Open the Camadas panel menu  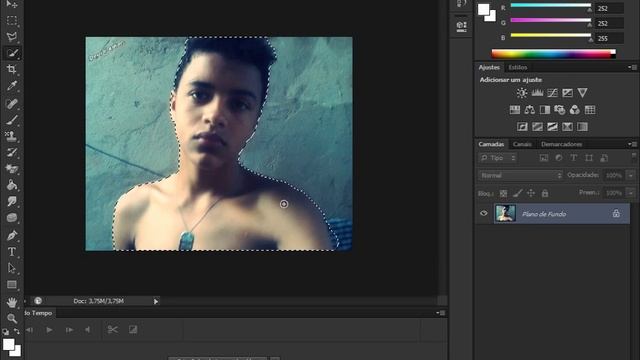(632, 144)
